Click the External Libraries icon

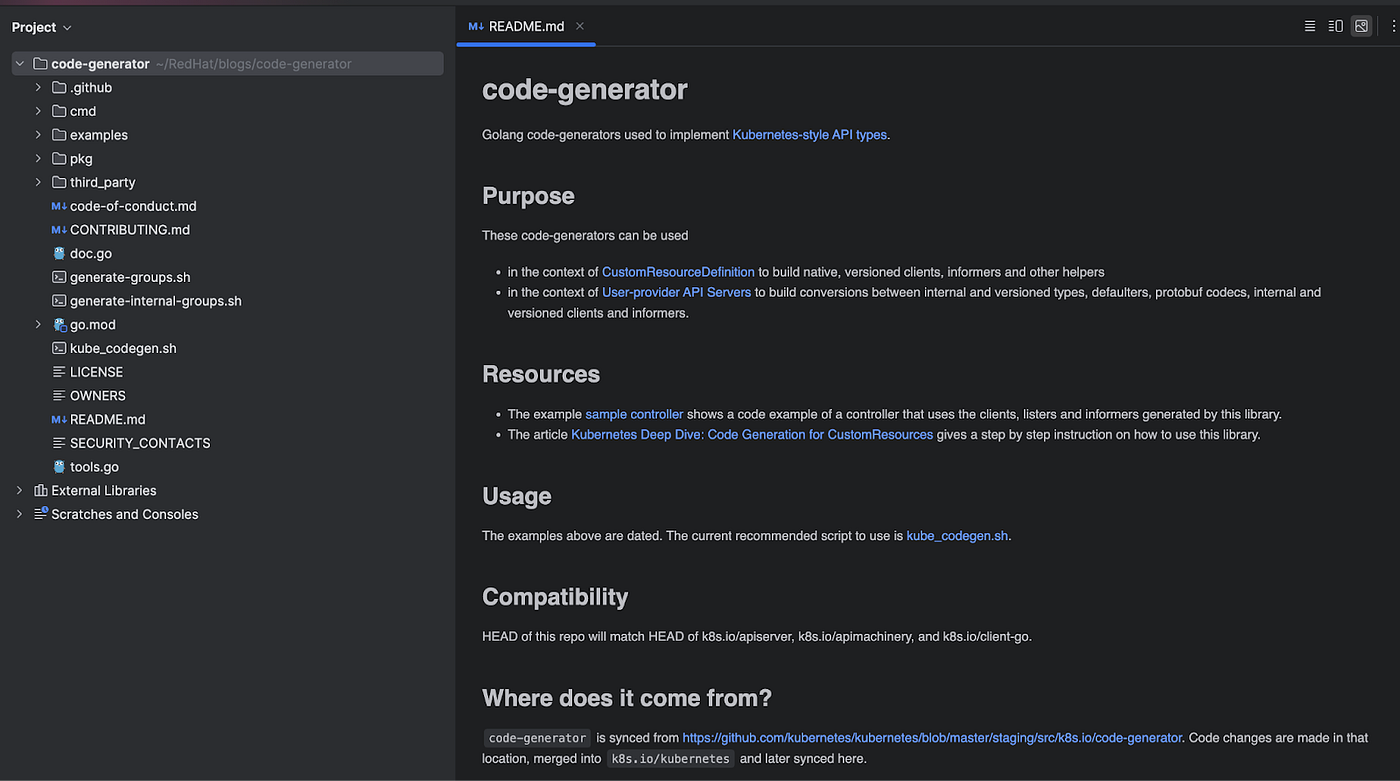click(40, 491)
